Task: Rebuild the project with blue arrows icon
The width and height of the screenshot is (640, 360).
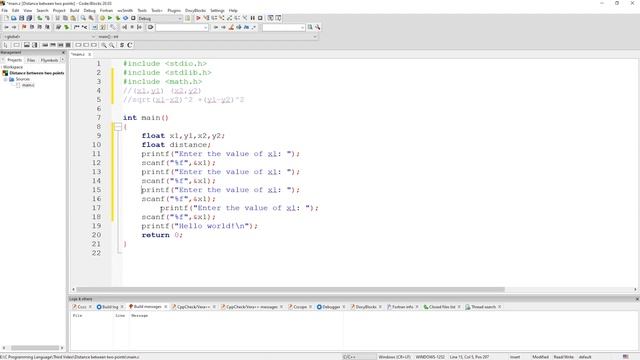Action: click(125, 18)
